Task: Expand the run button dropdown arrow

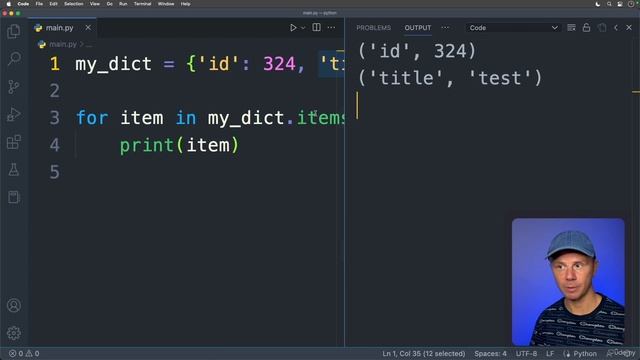Action: (x=303, y=28)
